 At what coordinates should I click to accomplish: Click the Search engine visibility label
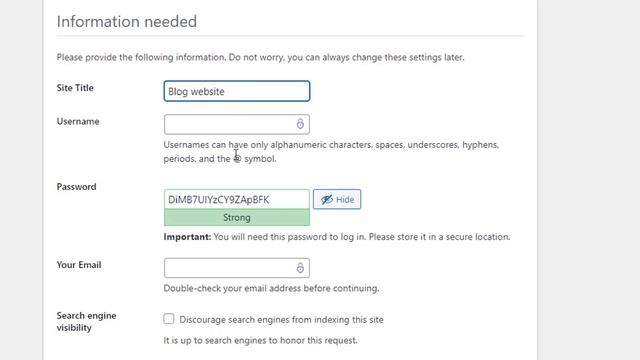[x=87, y=322]
